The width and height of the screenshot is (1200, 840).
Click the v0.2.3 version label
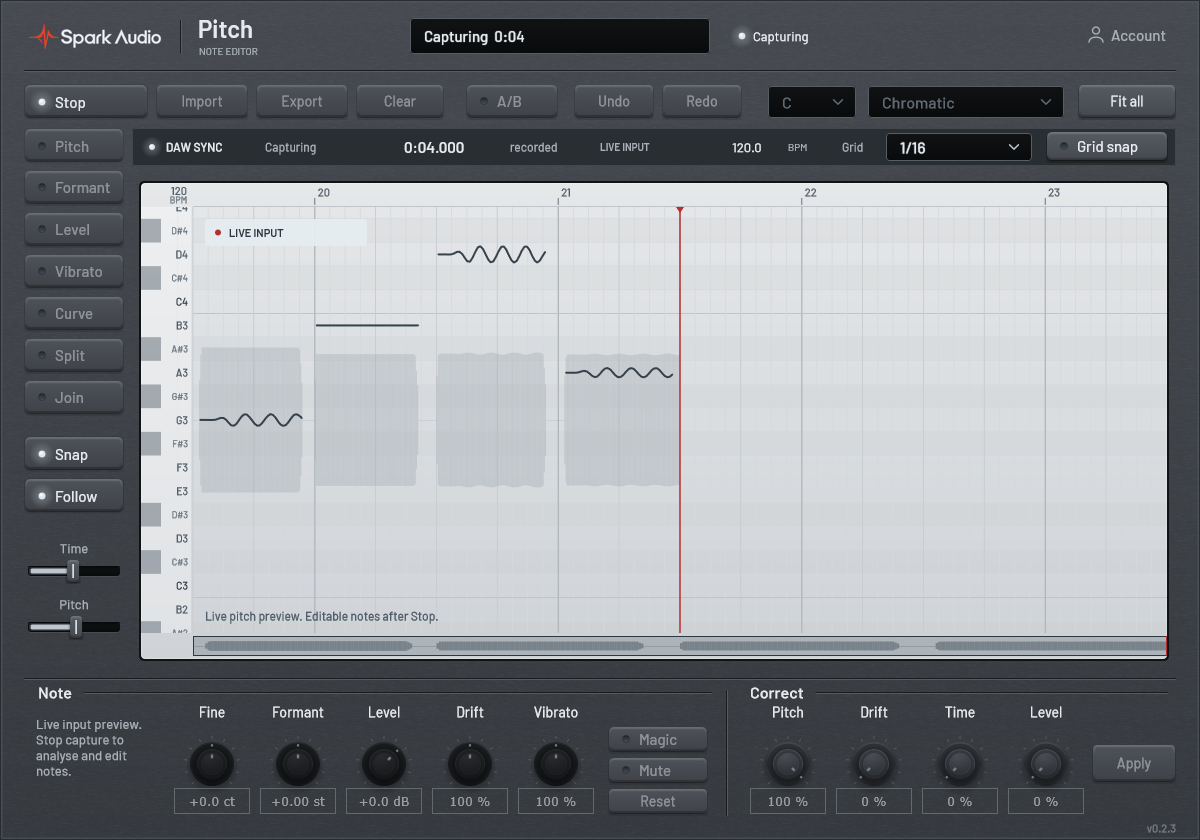coord(1163,828)
